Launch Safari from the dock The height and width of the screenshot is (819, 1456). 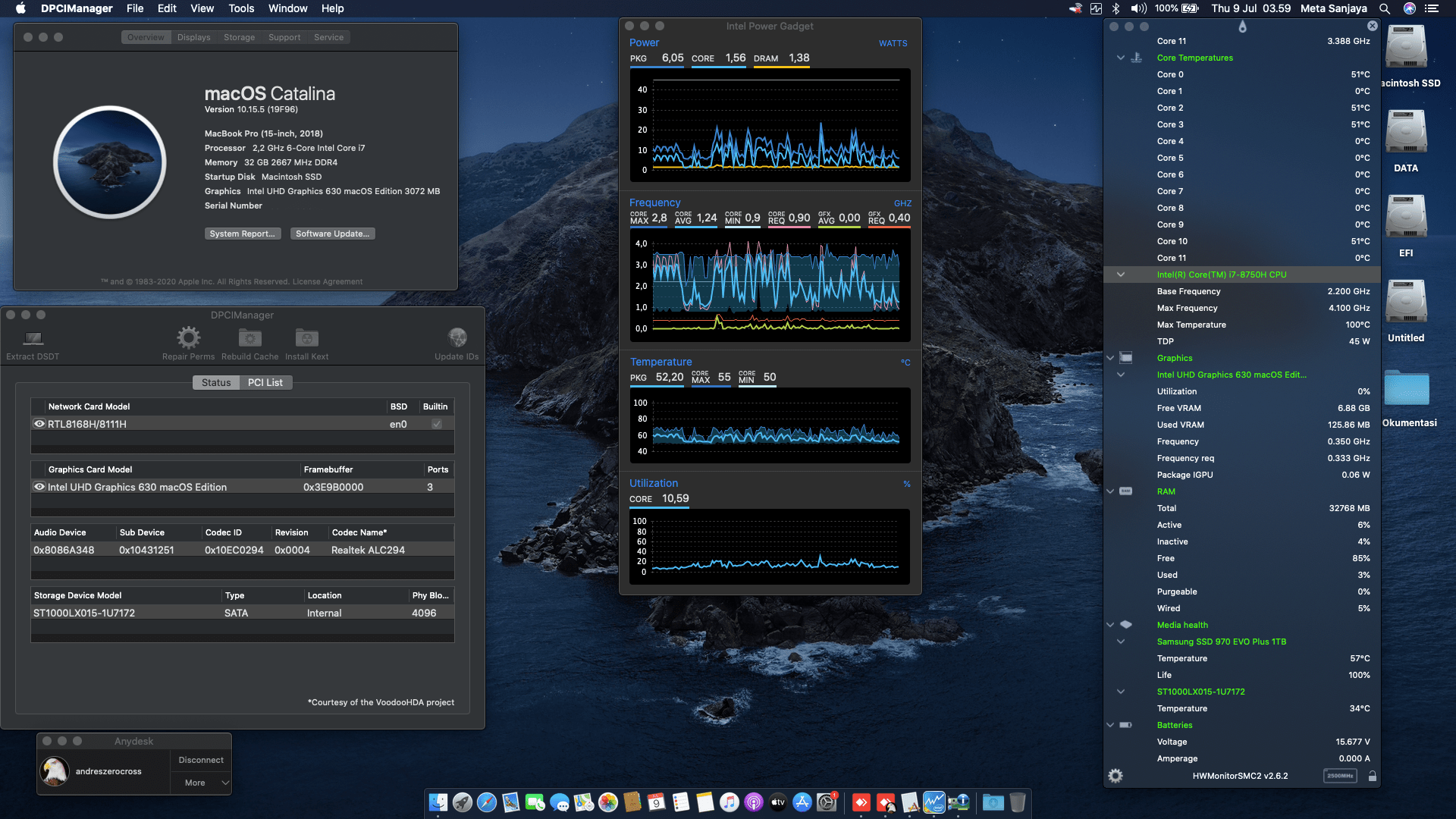487,802
